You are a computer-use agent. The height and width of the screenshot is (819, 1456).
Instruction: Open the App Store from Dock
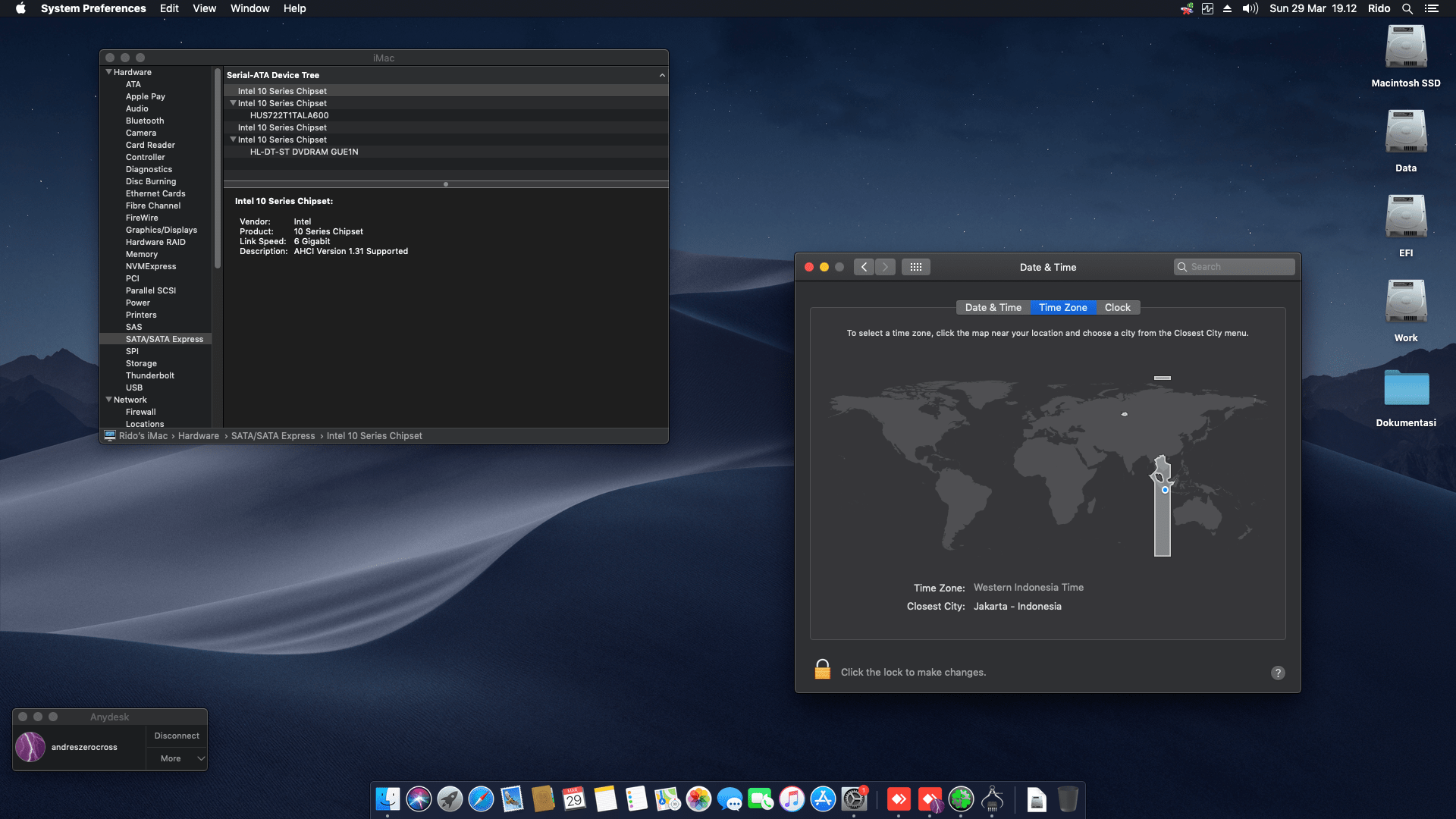coord(823,799)
